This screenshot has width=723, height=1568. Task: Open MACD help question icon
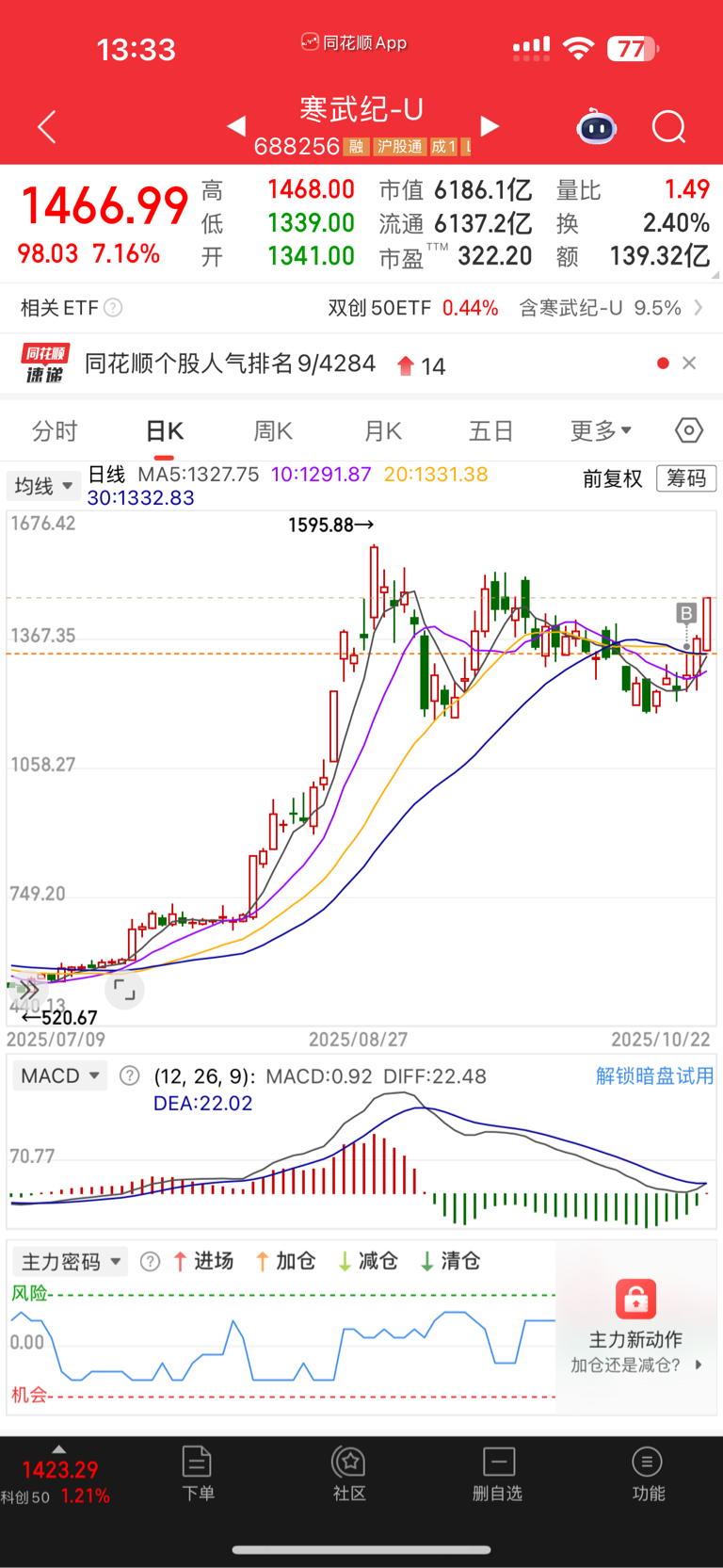(x=130, y=1075)
